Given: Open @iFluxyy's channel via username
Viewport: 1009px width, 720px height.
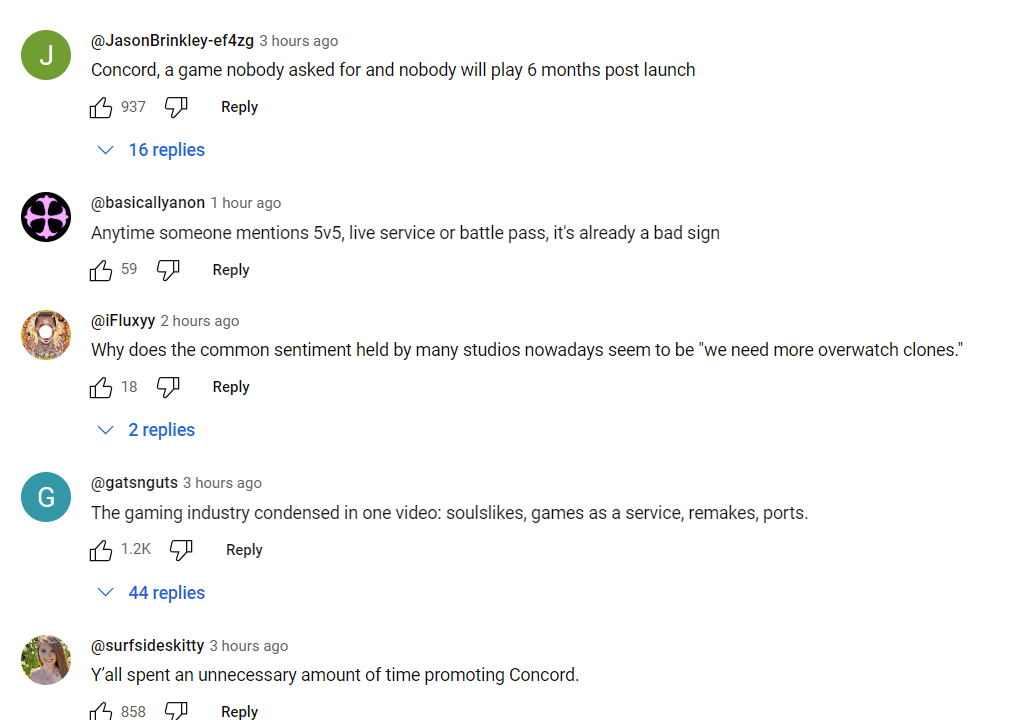Looking at the screenshot, I should (x=123, y=321).
